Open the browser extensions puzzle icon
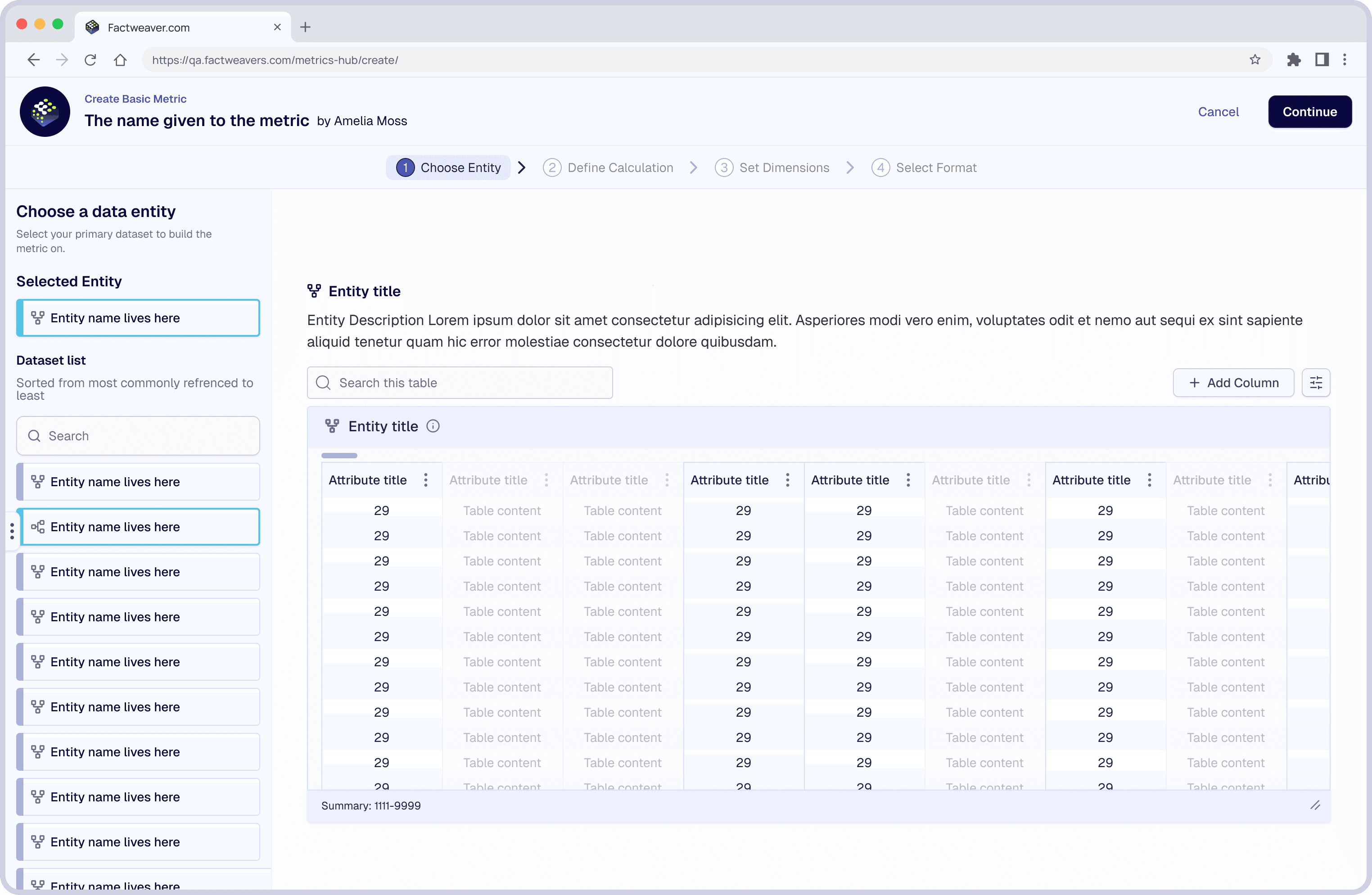Viewport: 1372px width, 895px height. (1294, 60)
